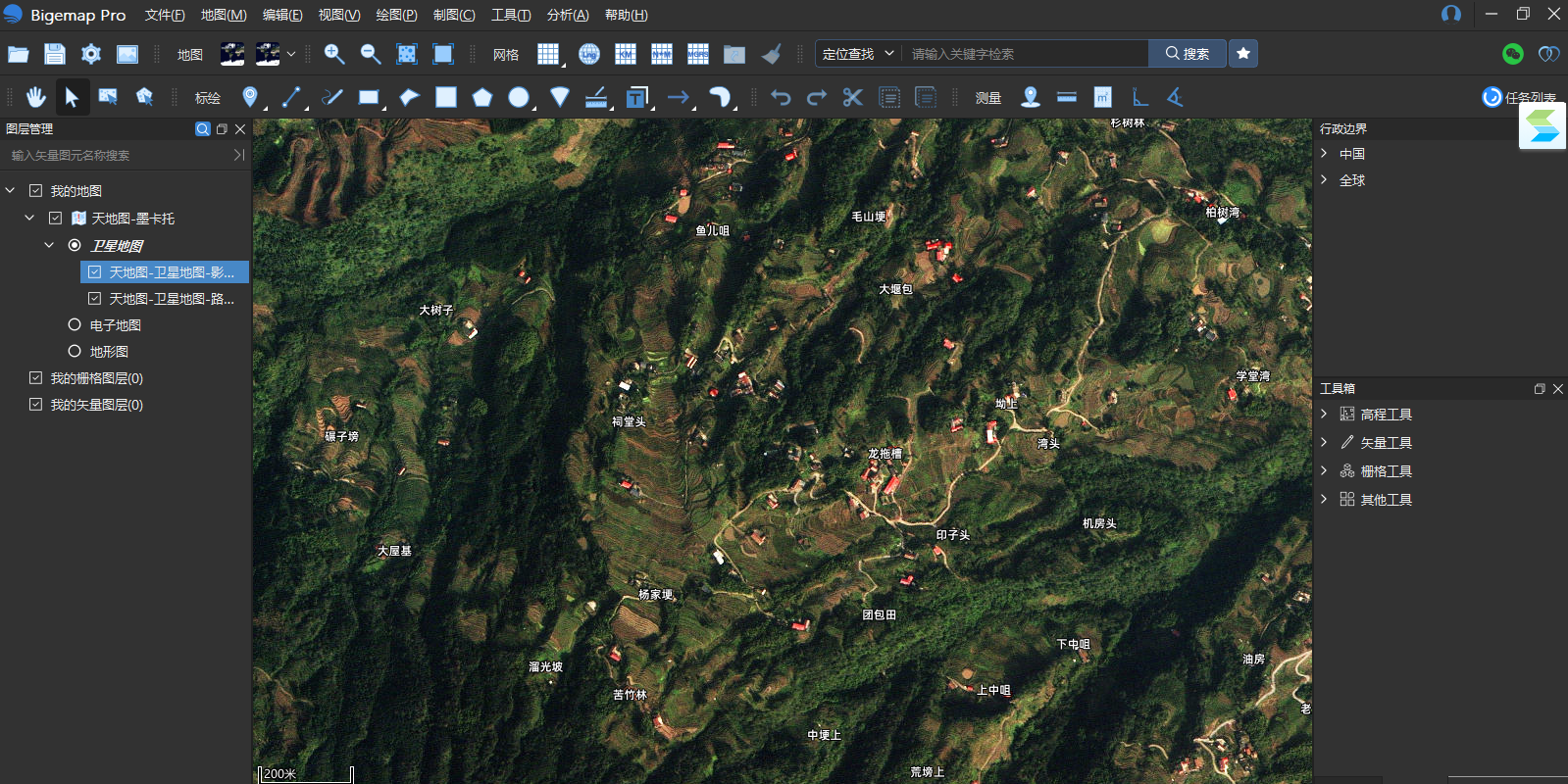
Task: Select the pan hand tool
Action: coord(35,97)
